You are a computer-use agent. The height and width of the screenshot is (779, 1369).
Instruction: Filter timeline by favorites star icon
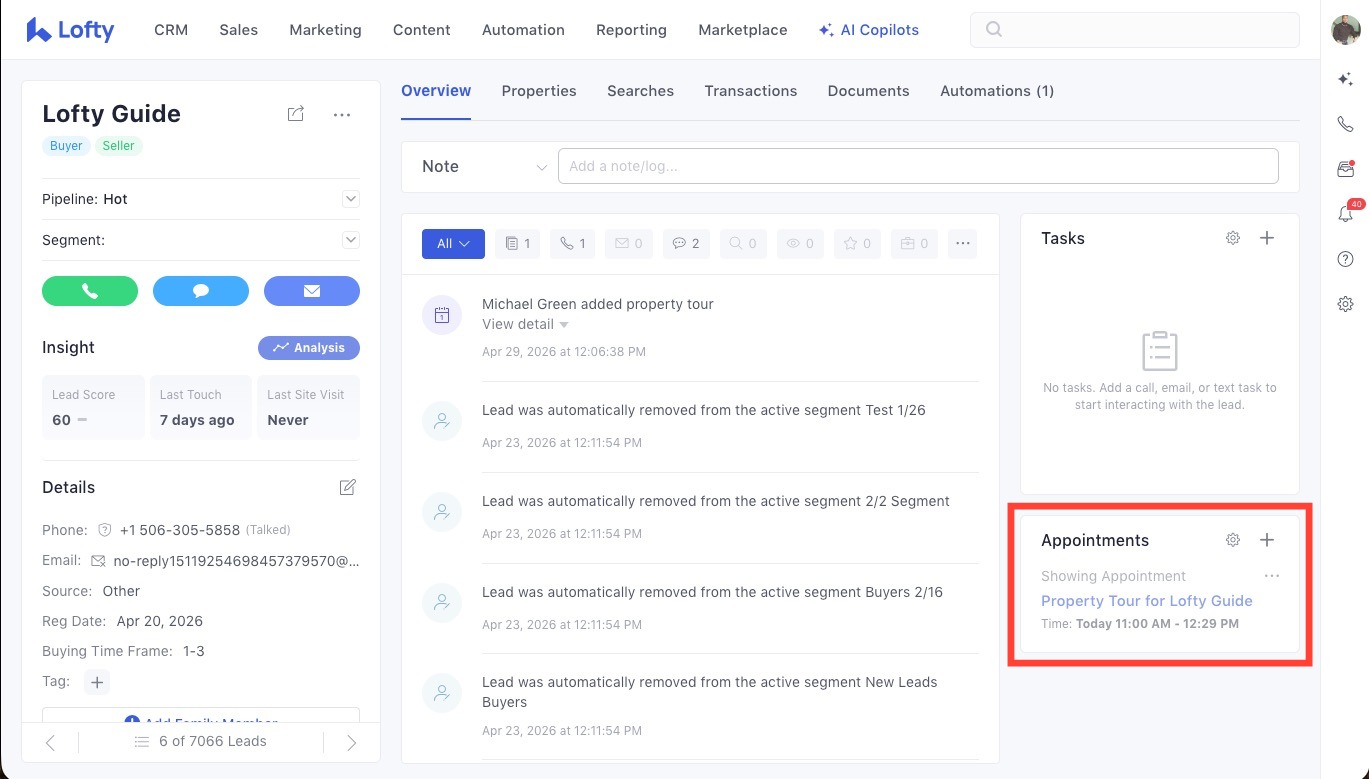tap(856, 243)
